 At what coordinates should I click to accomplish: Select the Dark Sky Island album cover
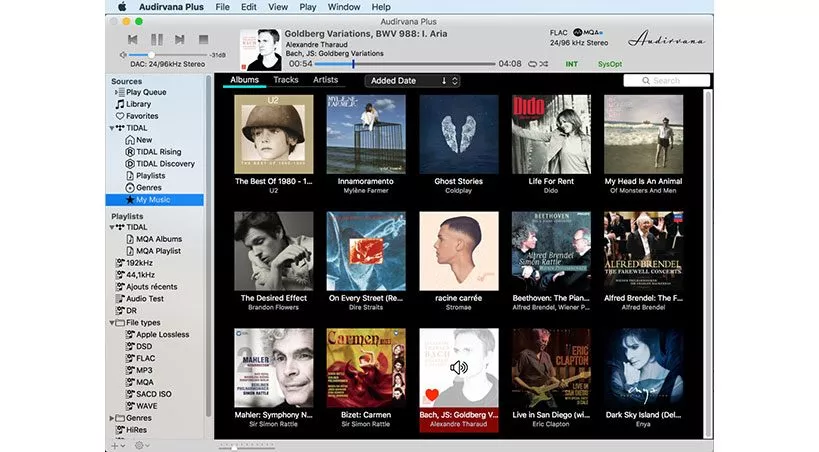pos(644,368)
